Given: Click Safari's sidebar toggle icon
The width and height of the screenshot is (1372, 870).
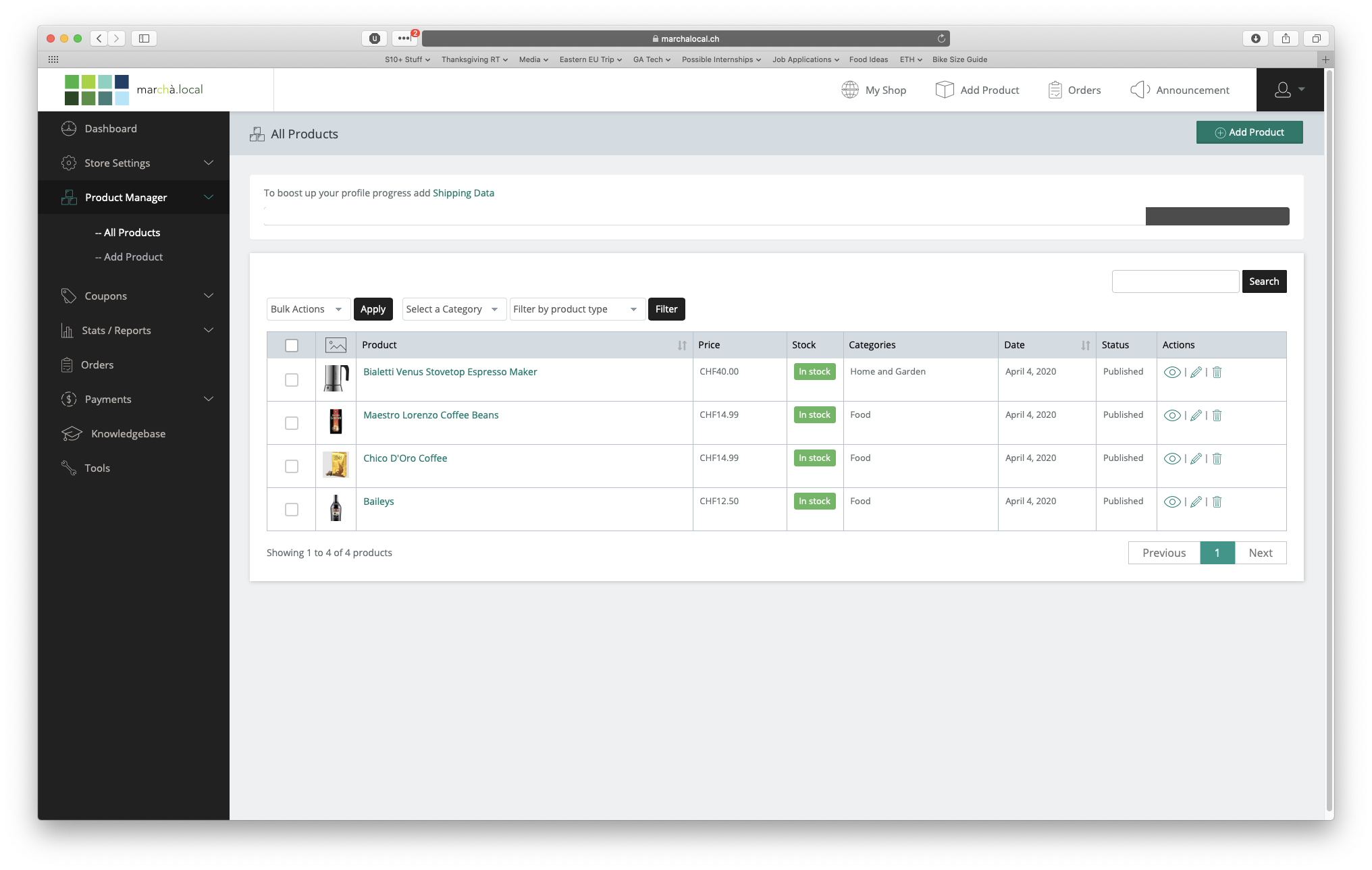Looking at the screenshot, I should click(144, 38).
